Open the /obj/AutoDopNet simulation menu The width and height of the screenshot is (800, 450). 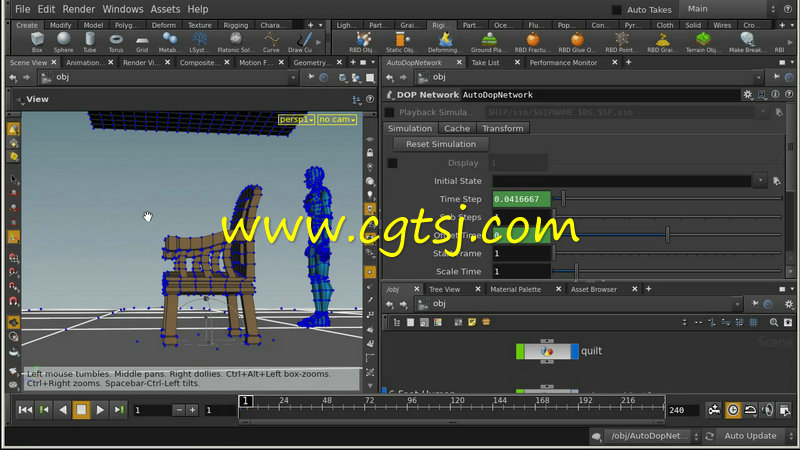click(651, 436)
